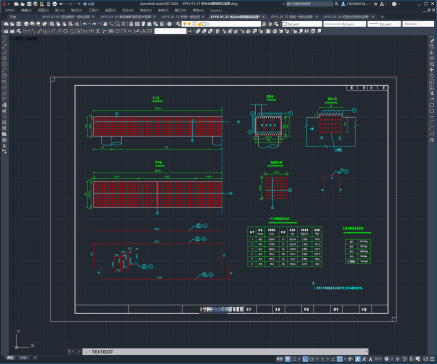This screenshot has width=437, height=364.
Task: Click Undo arrow in Quick Access toolbar
Action: tap(61, 4)
